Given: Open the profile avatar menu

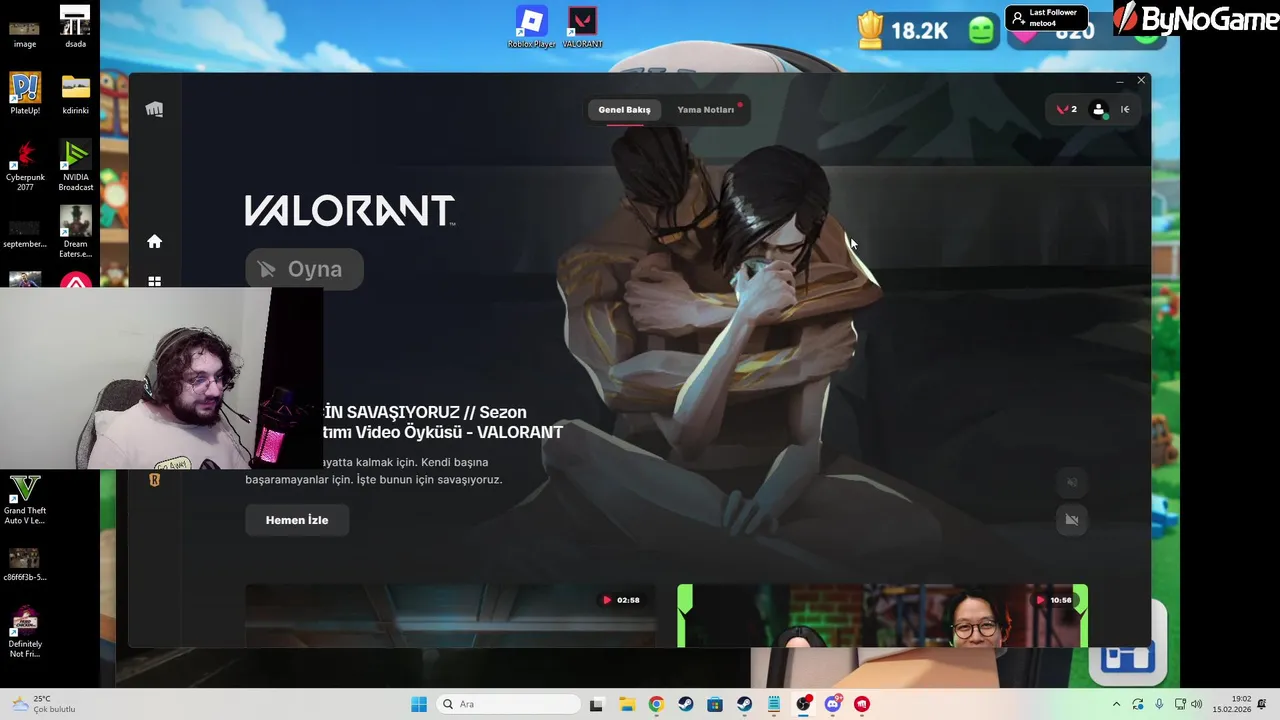Looking at the screenshot, I should pos(1099,110).
